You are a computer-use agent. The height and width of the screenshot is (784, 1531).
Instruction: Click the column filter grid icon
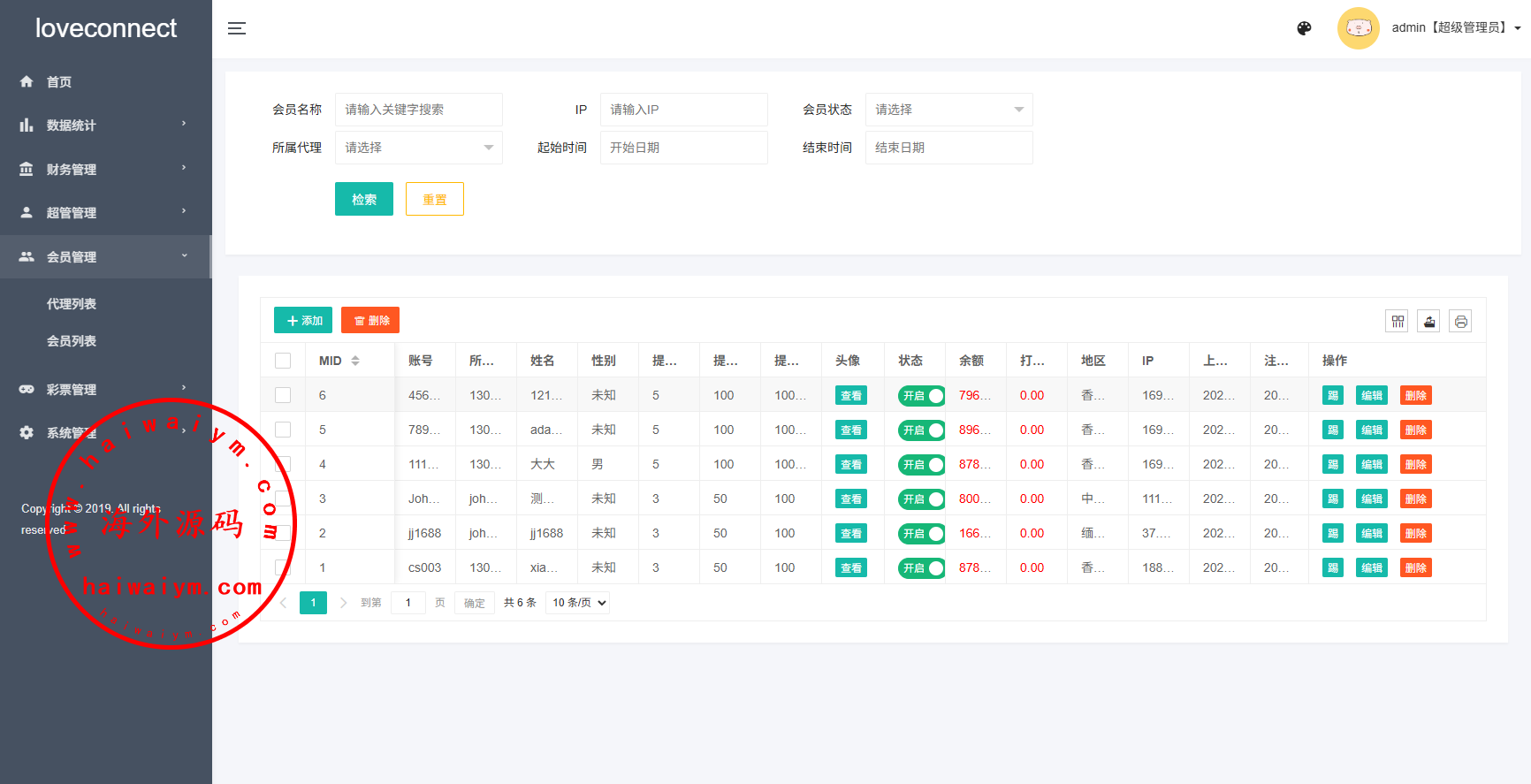(x=1397, y=322)
